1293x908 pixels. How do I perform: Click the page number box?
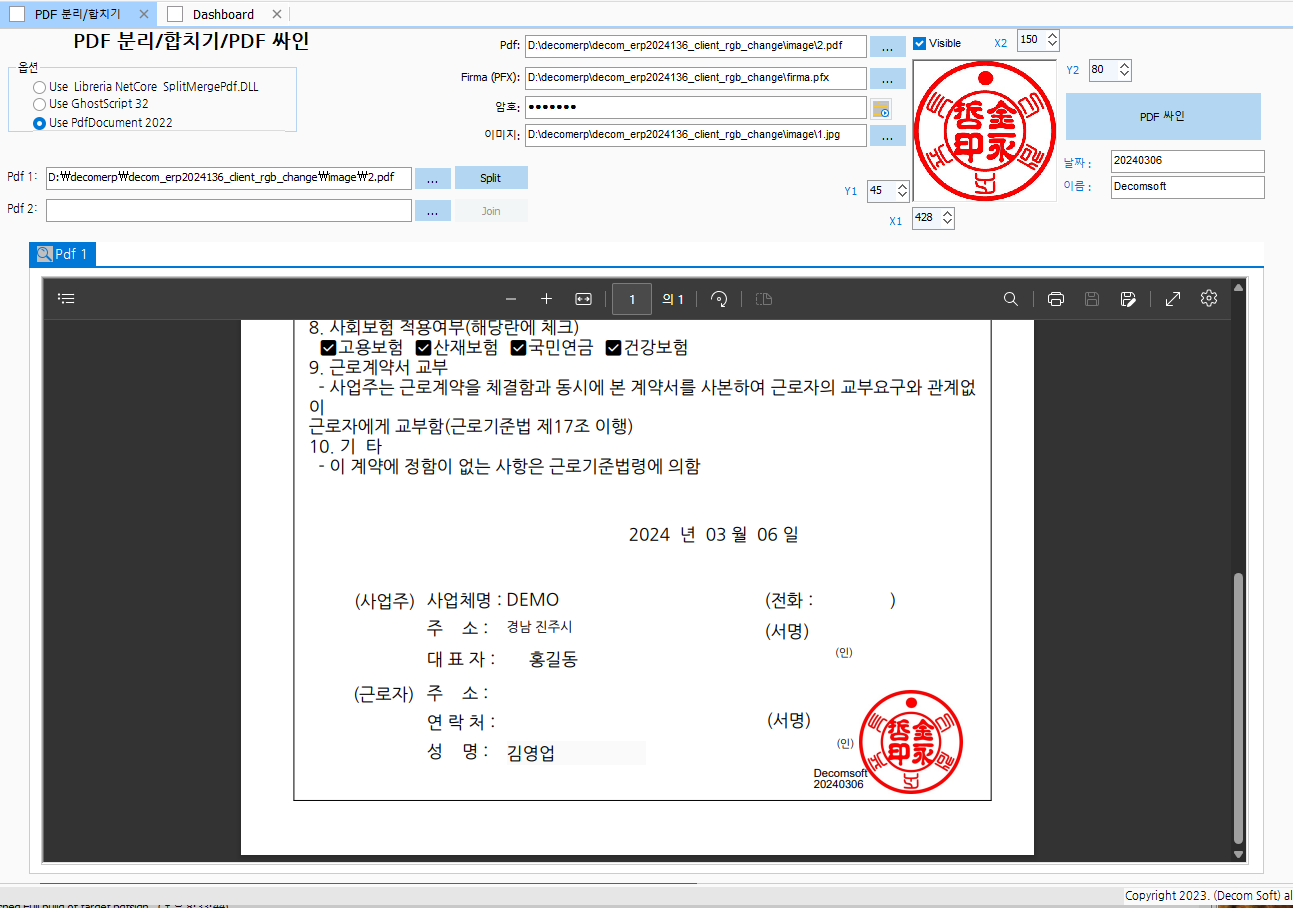[632, 299]
